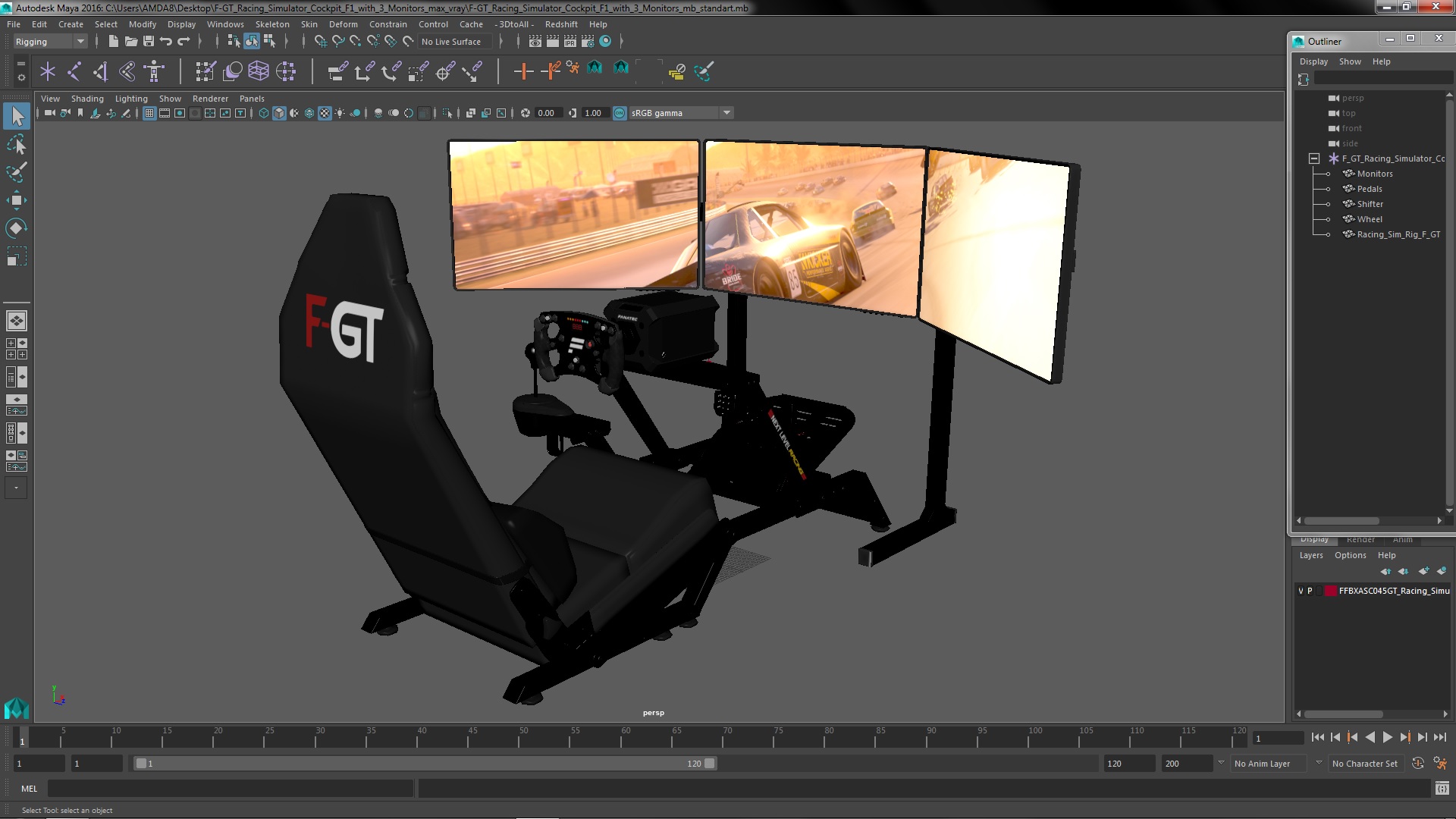The height and width of the screenshot is (819, 1456).
Task: Activate the Lasso select tool
Action: pos(17,144)
